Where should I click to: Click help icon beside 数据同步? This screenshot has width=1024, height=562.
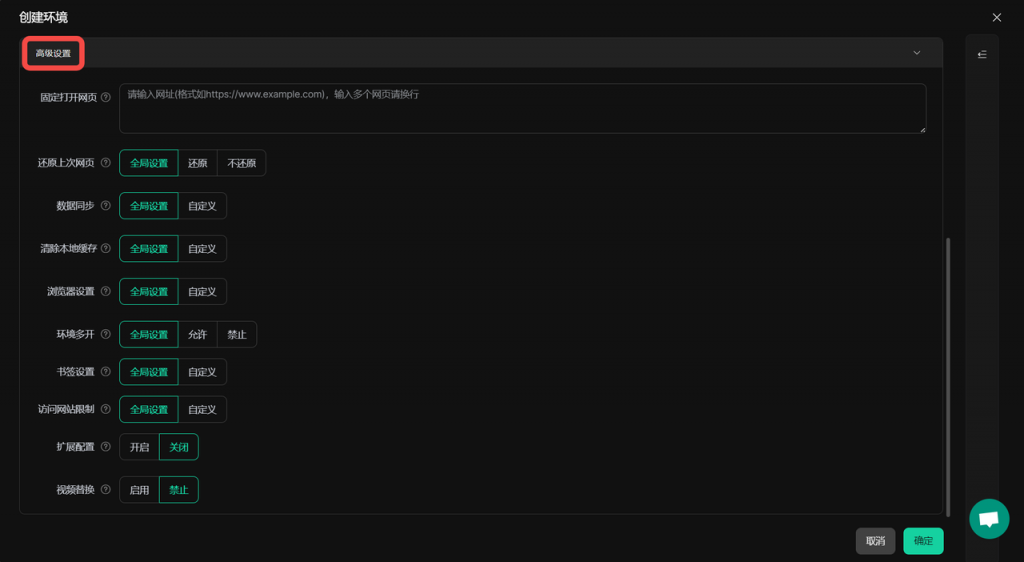pos(106,206)
